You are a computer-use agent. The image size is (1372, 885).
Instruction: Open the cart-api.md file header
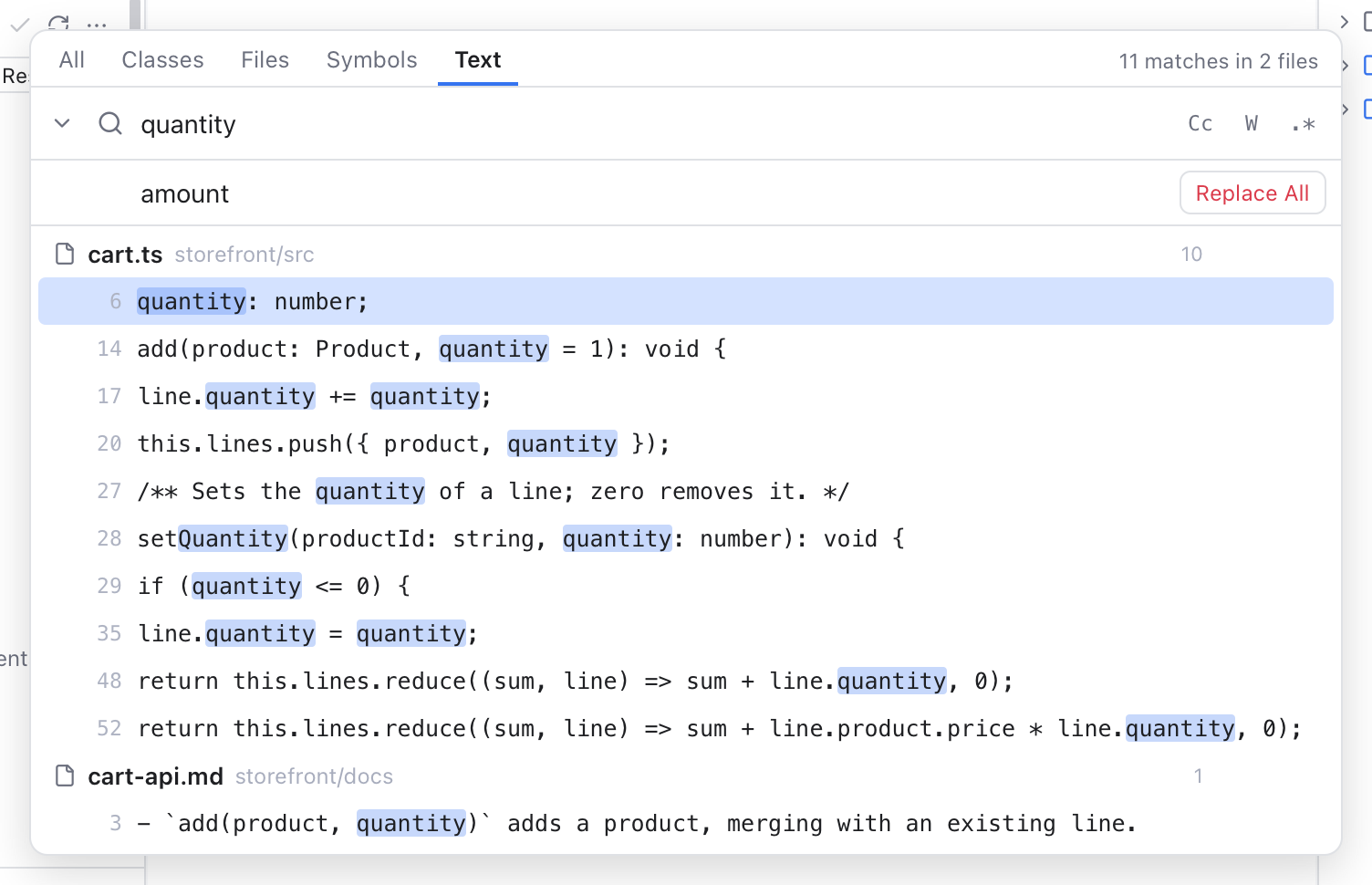(x=686, y=776)
